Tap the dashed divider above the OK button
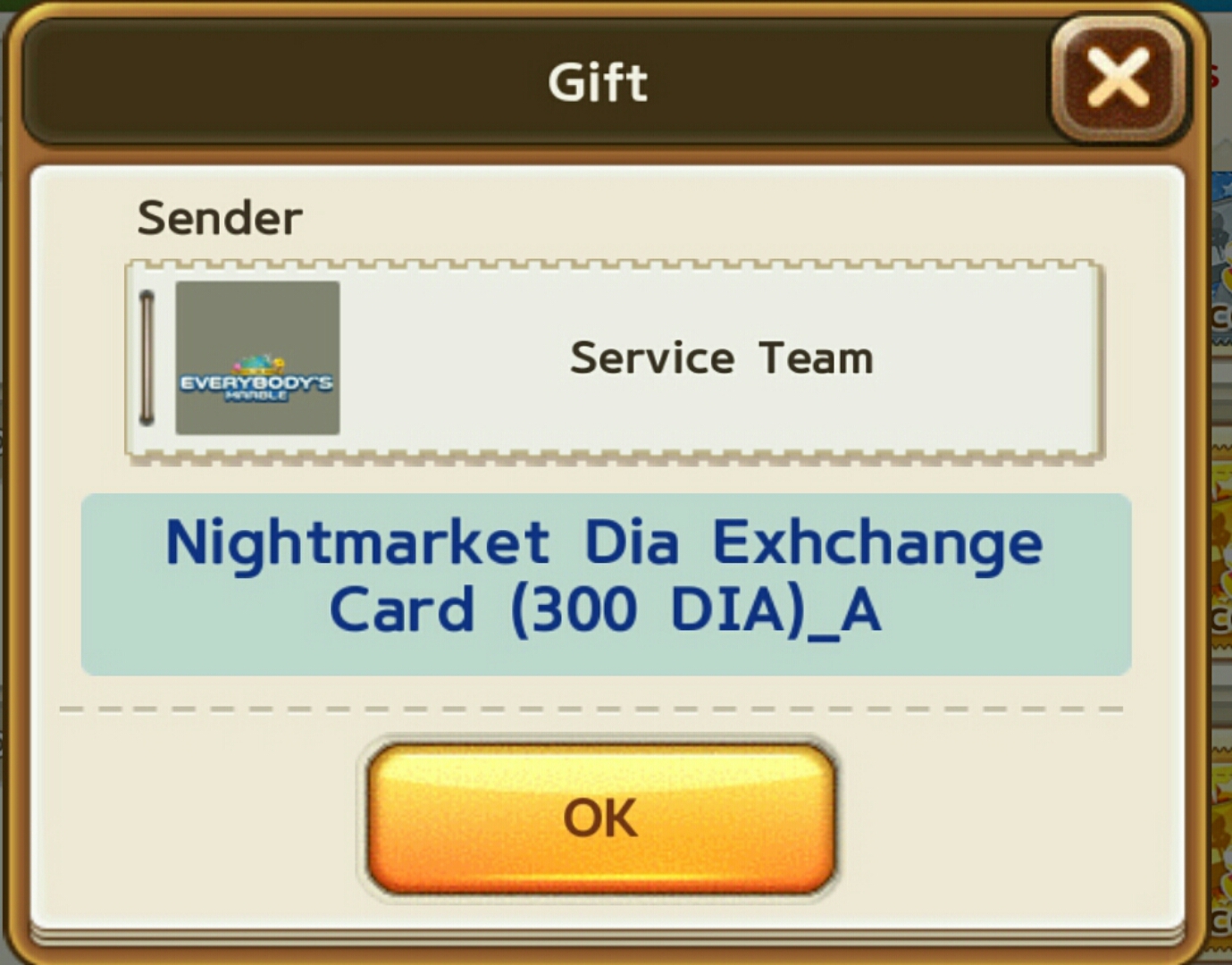 pos(591,709)
